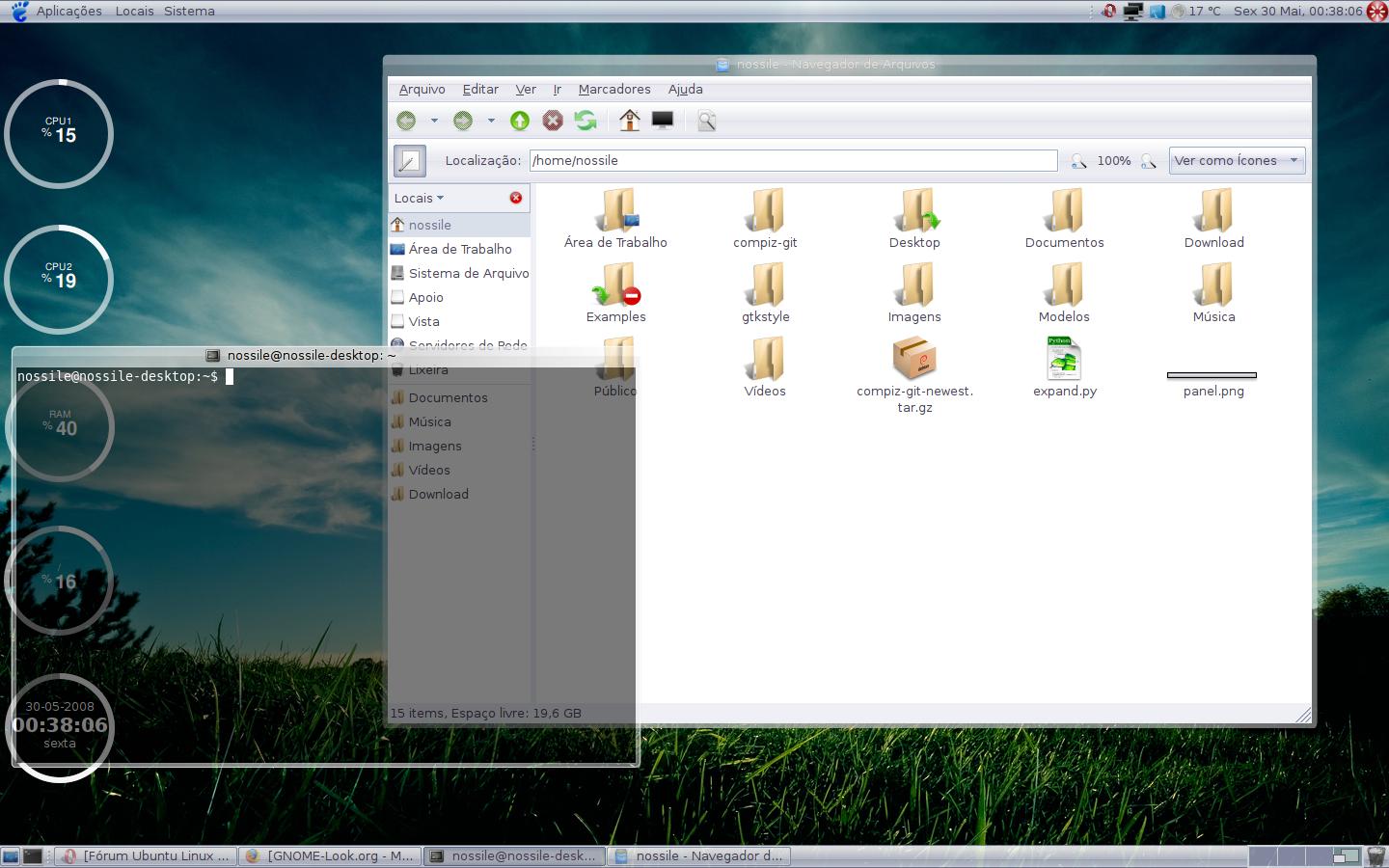Select the Examples folder icon

point(616,285)
